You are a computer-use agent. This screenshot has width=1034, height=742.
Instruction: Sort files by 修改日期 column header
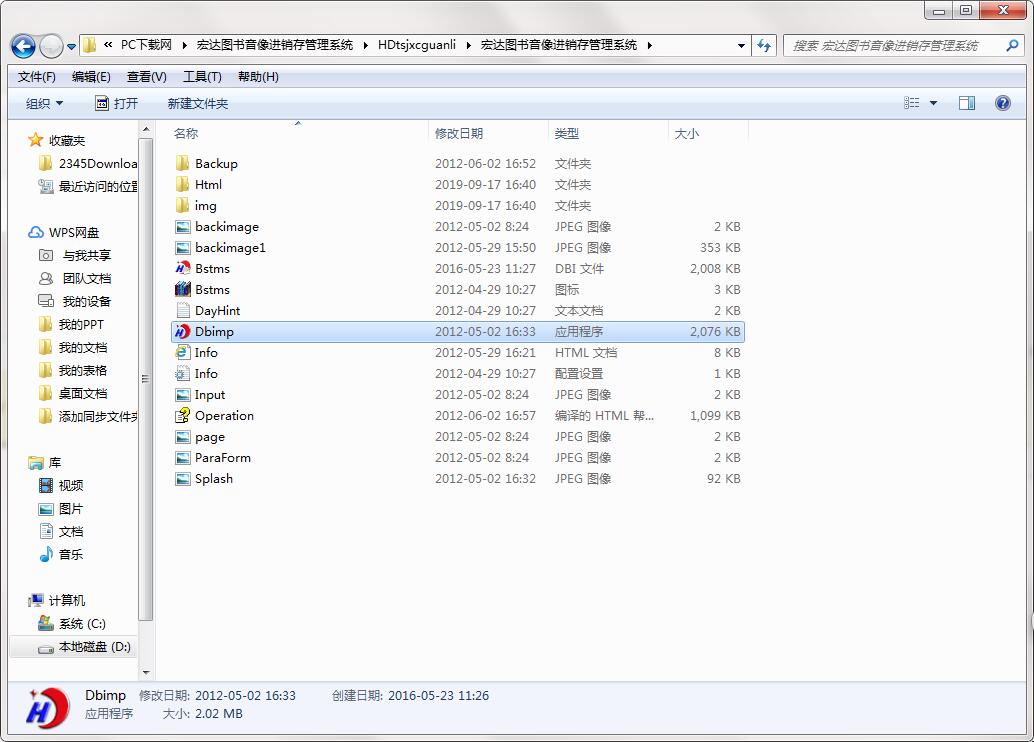tap(459, 133)
